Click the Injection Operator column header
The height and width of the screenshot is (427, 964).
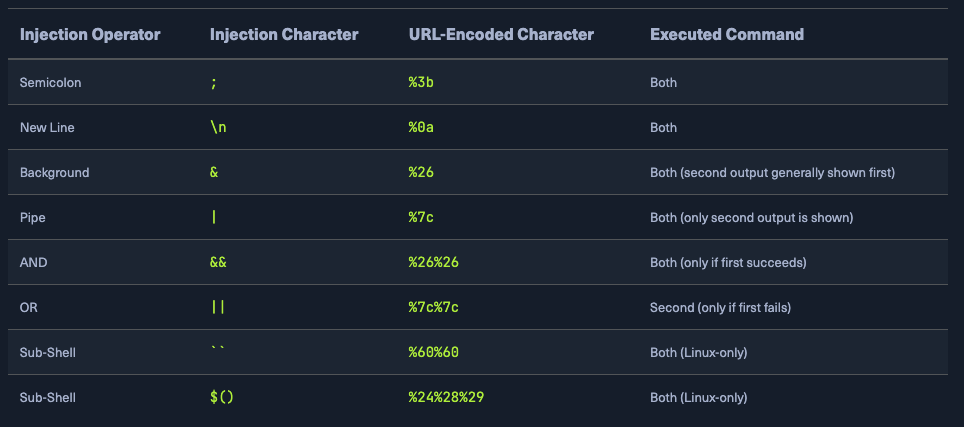coord(90,35)
